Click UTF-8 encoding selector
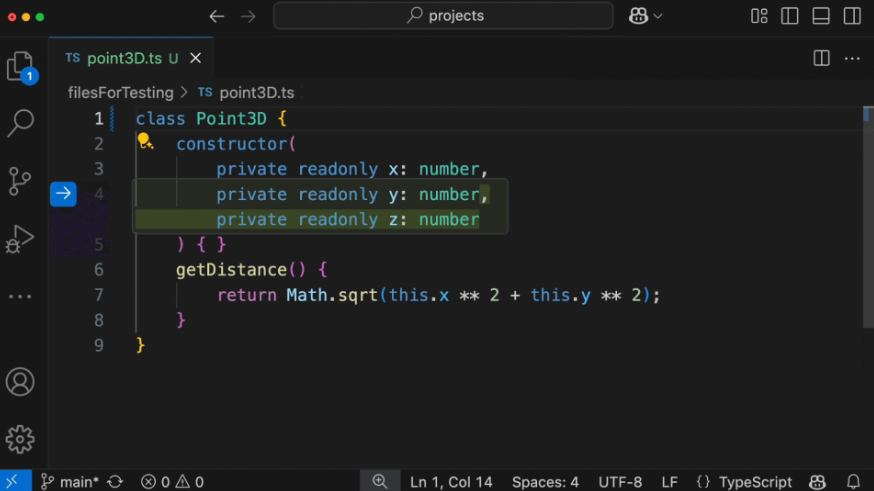This screenshot has height=491, width=874. point(620,482)
